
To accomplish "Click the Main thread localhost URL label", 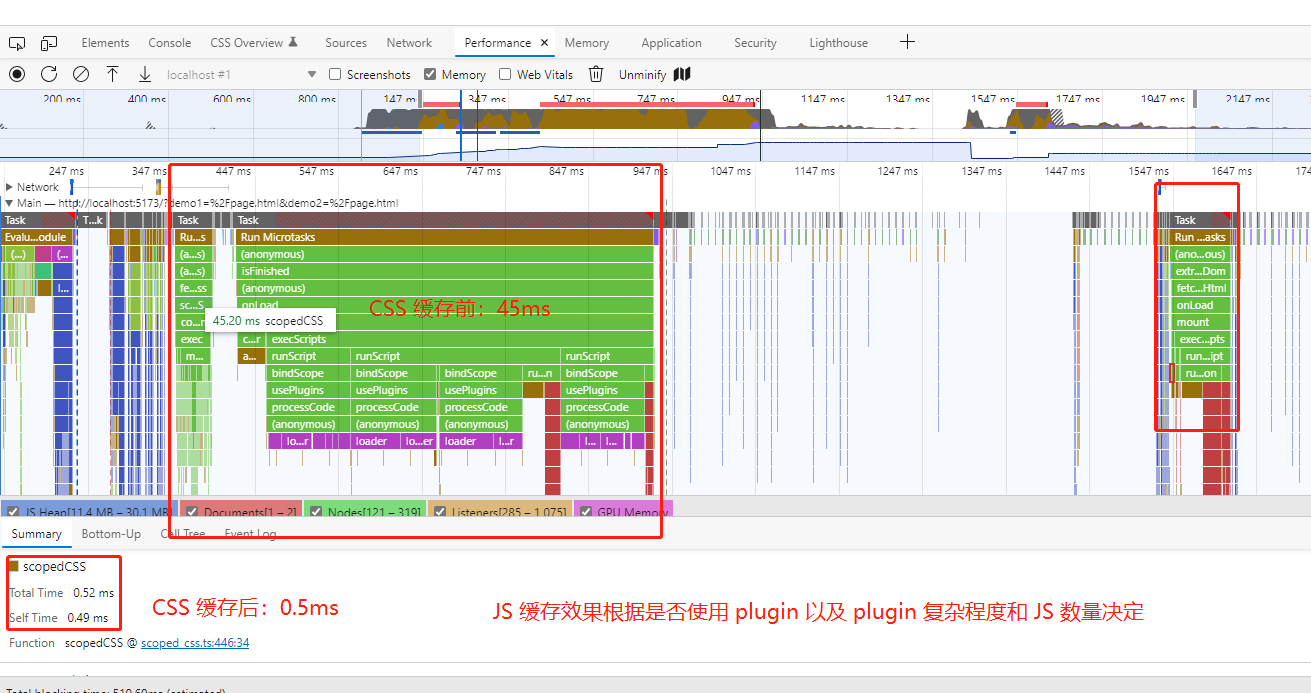I will tap(208, 203).
